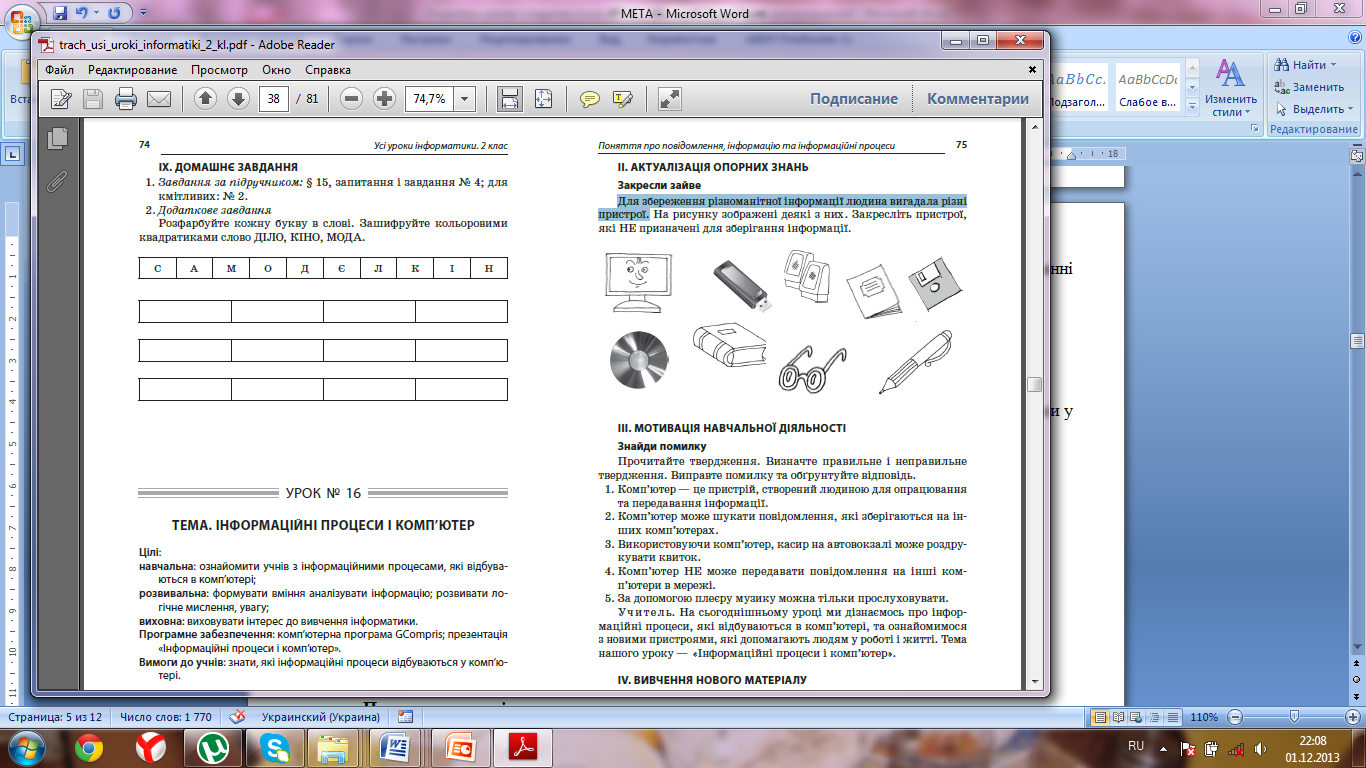Viewport: 1366px width, 768px height.
Task: Open the Styles pane dialog launcher
Action: [x=1255, y=130]
